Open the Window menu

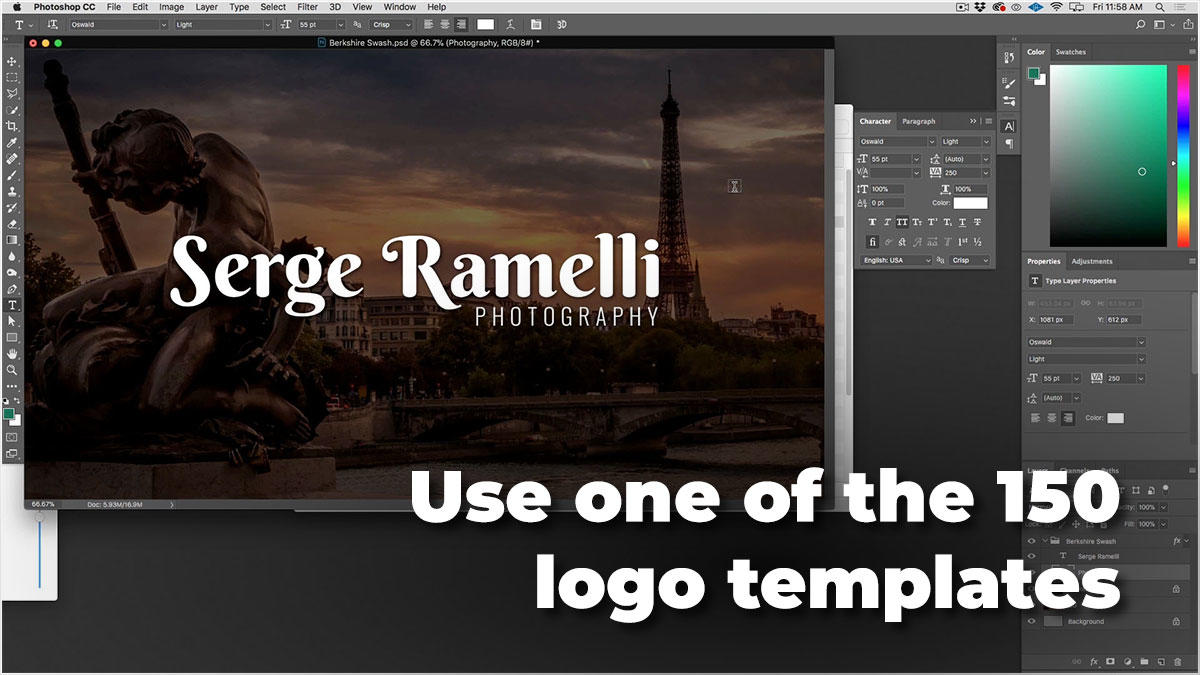[x=399, y=7]
